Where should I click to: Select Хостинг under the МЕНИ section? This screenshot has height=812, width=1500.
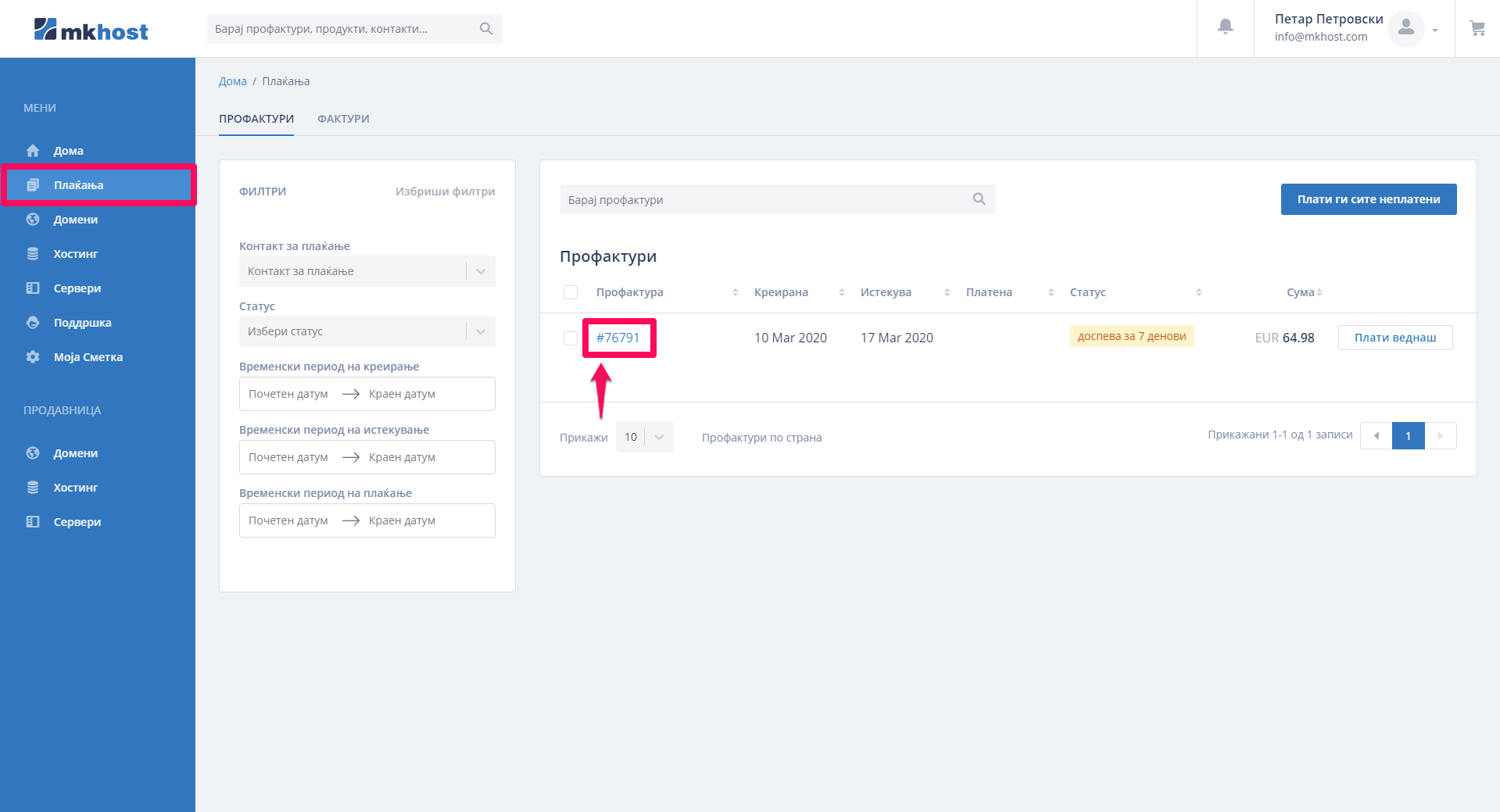[75, 254]
